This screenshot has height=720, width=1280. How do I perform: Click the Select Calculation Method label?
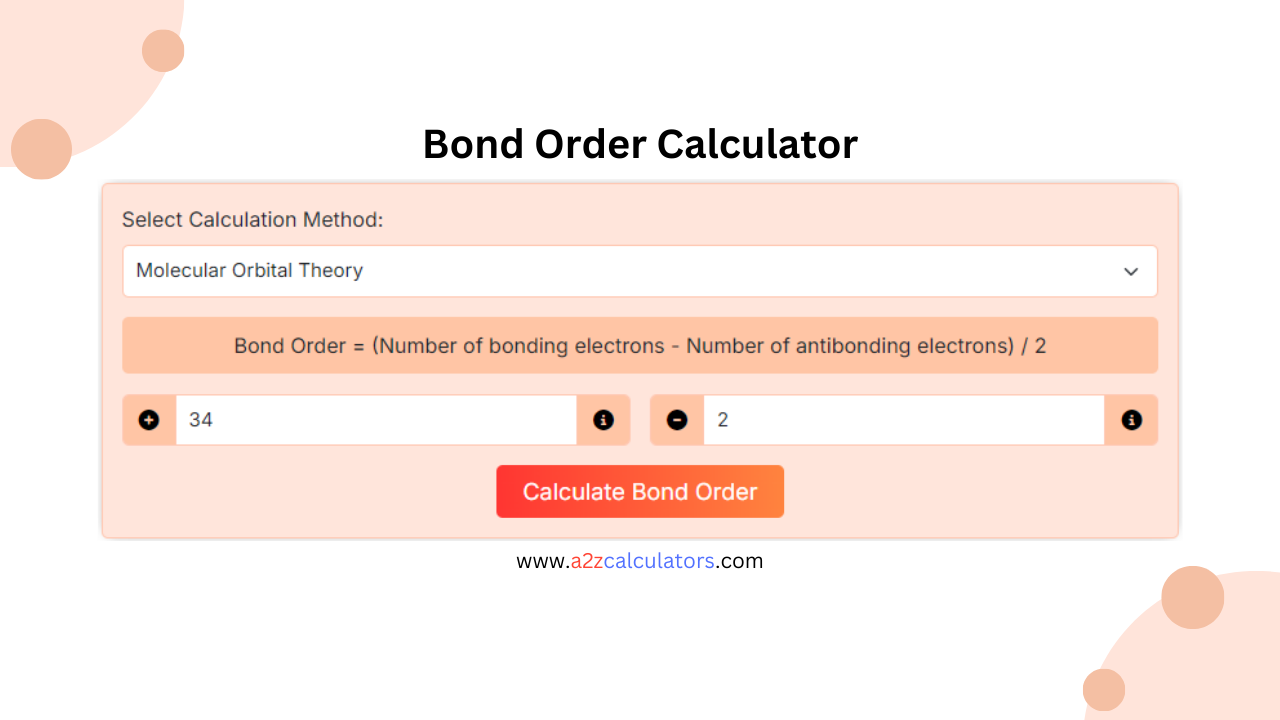pos(253,219)
